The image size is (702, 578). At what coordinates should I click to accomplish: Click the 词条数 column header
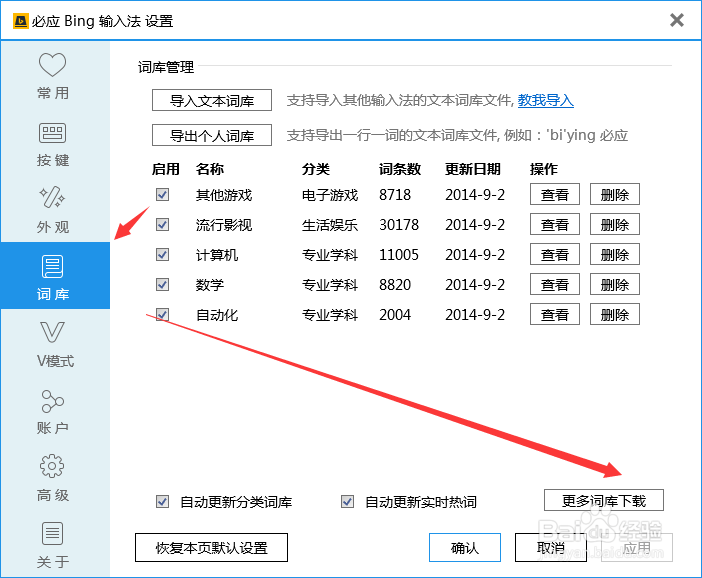400,169
